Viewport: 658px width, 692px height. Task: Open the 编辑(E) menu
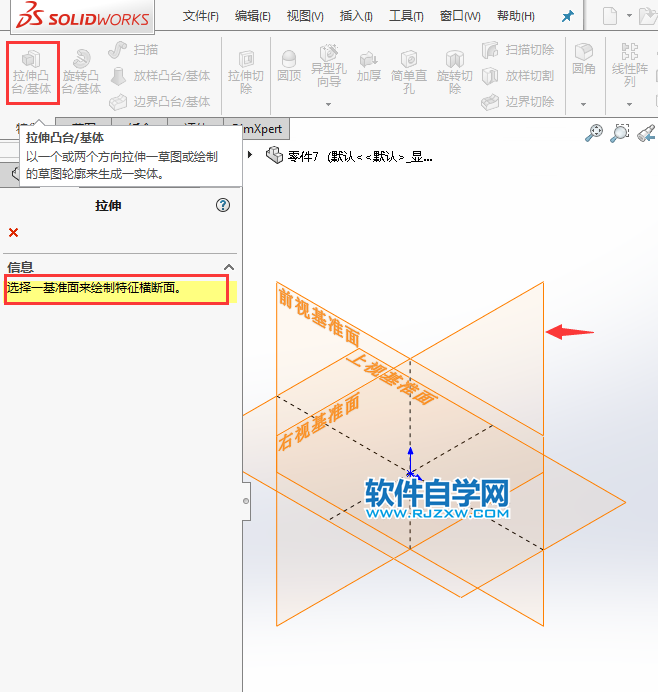(x=252, y=16)
